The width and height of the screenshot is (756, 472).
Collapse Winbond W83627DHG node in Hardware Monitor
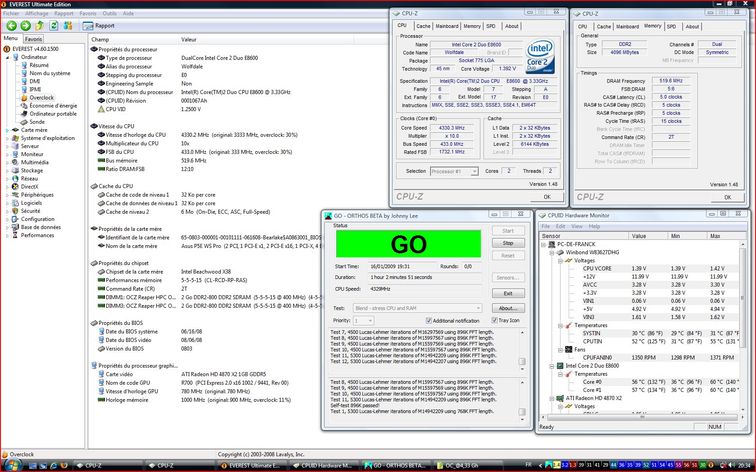coord(553,253)
